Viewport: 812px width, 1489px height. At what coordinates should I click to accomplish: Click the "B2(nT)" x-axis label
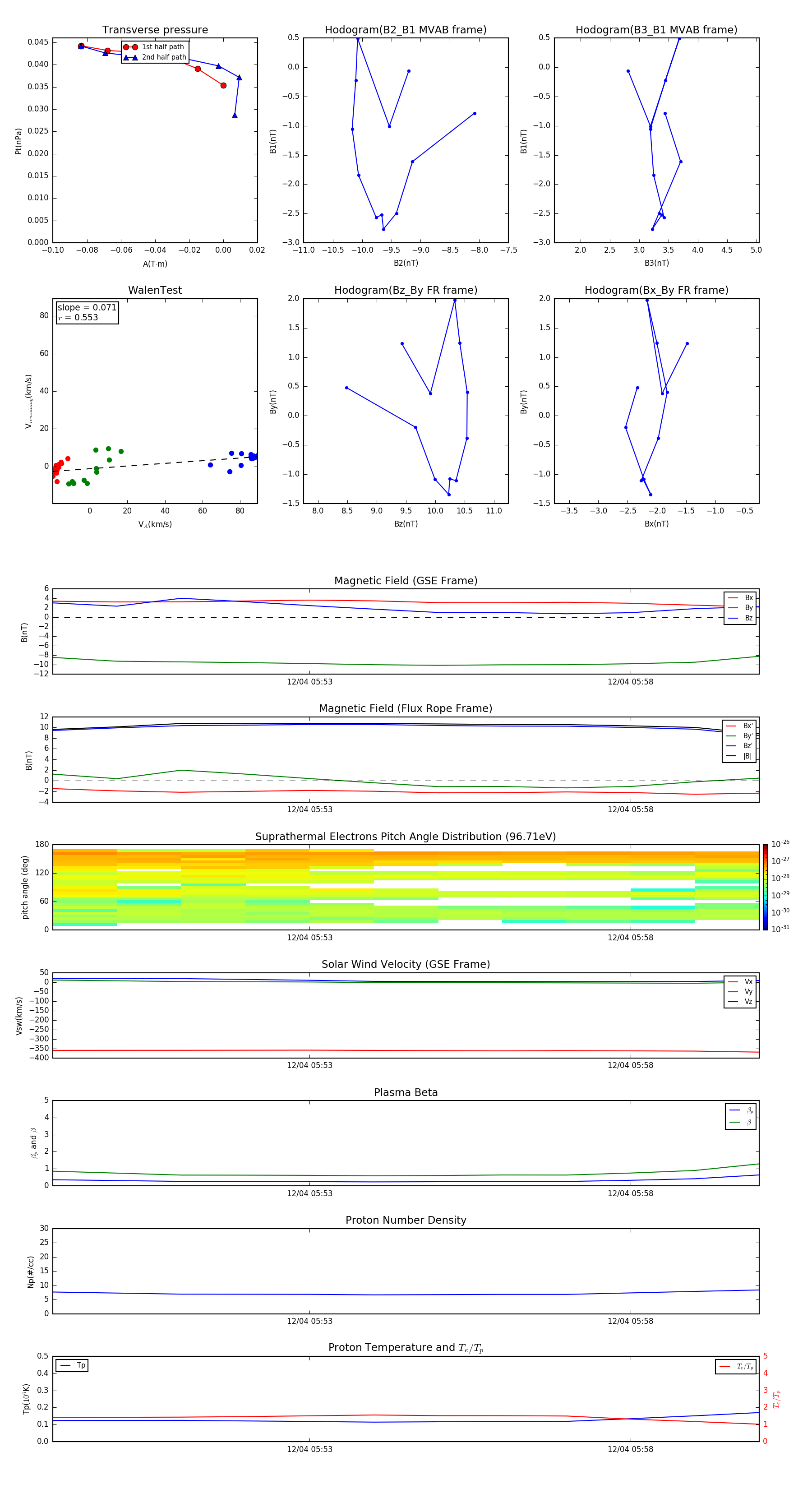[x=406, y=263]
